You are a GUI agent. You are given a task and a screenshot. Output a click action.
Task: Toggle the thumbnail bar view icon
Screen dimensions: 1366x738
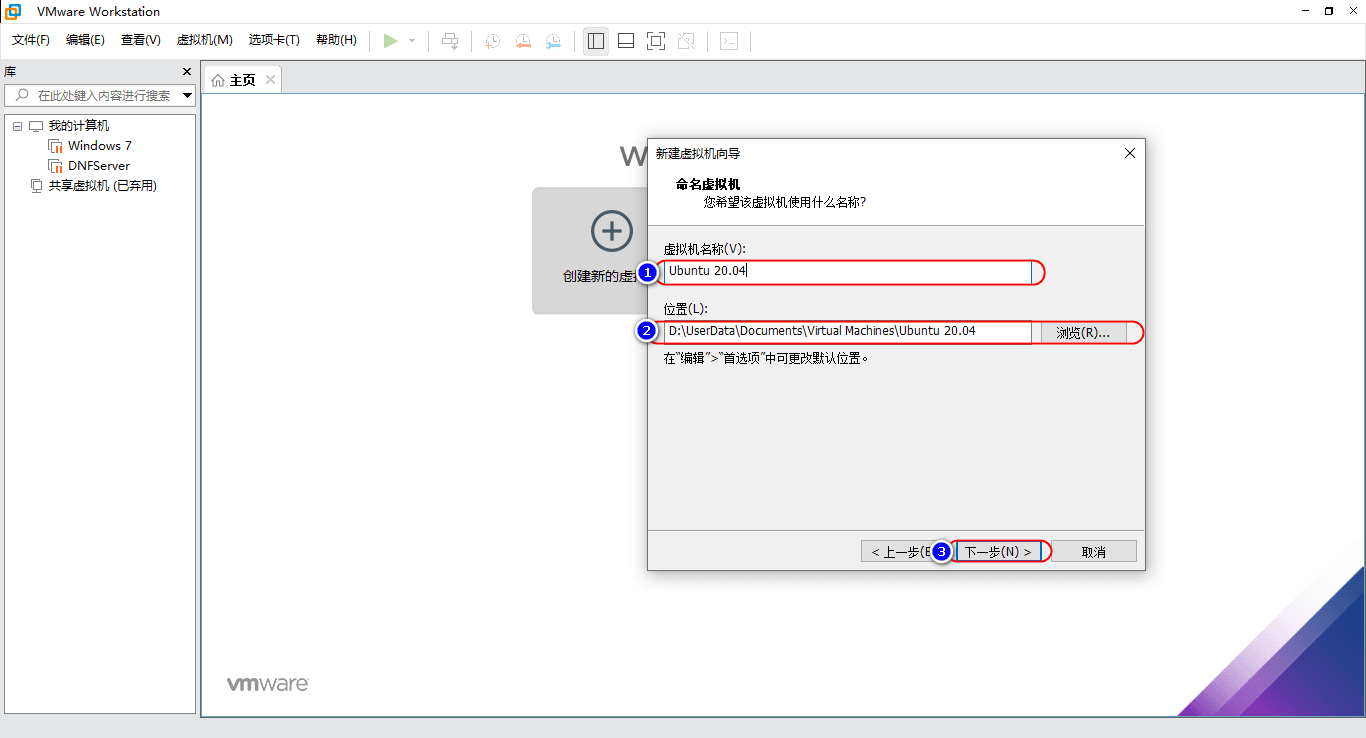pos(626,41)
